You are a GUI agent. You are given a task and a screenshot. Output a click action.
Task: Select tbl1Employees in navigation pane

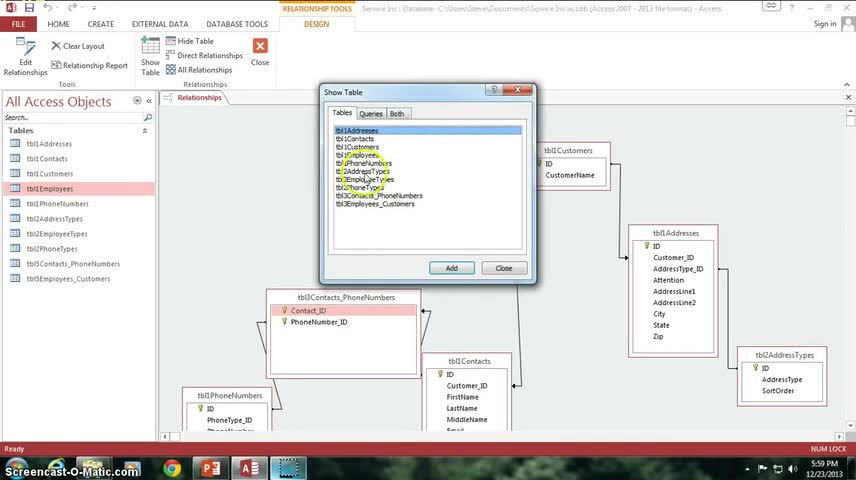coord(78,189)
